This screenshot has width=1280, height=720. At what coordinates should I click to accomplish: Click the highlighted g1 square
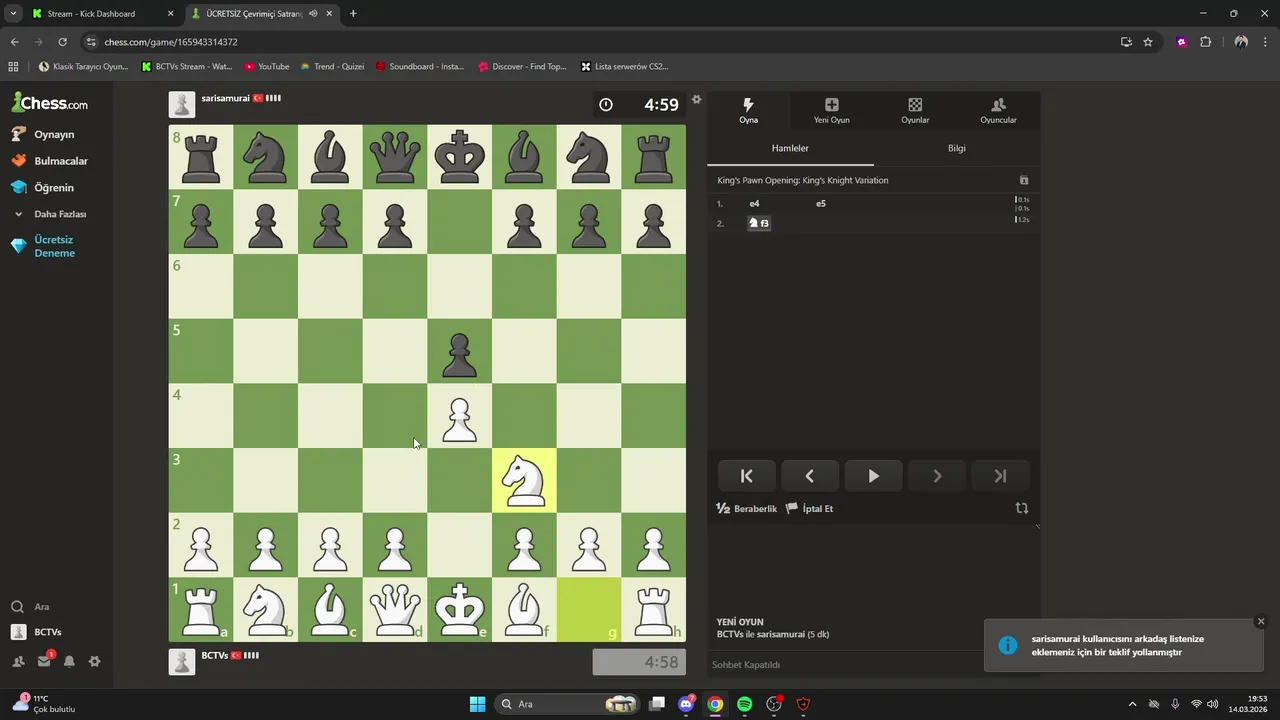(589, 609)
